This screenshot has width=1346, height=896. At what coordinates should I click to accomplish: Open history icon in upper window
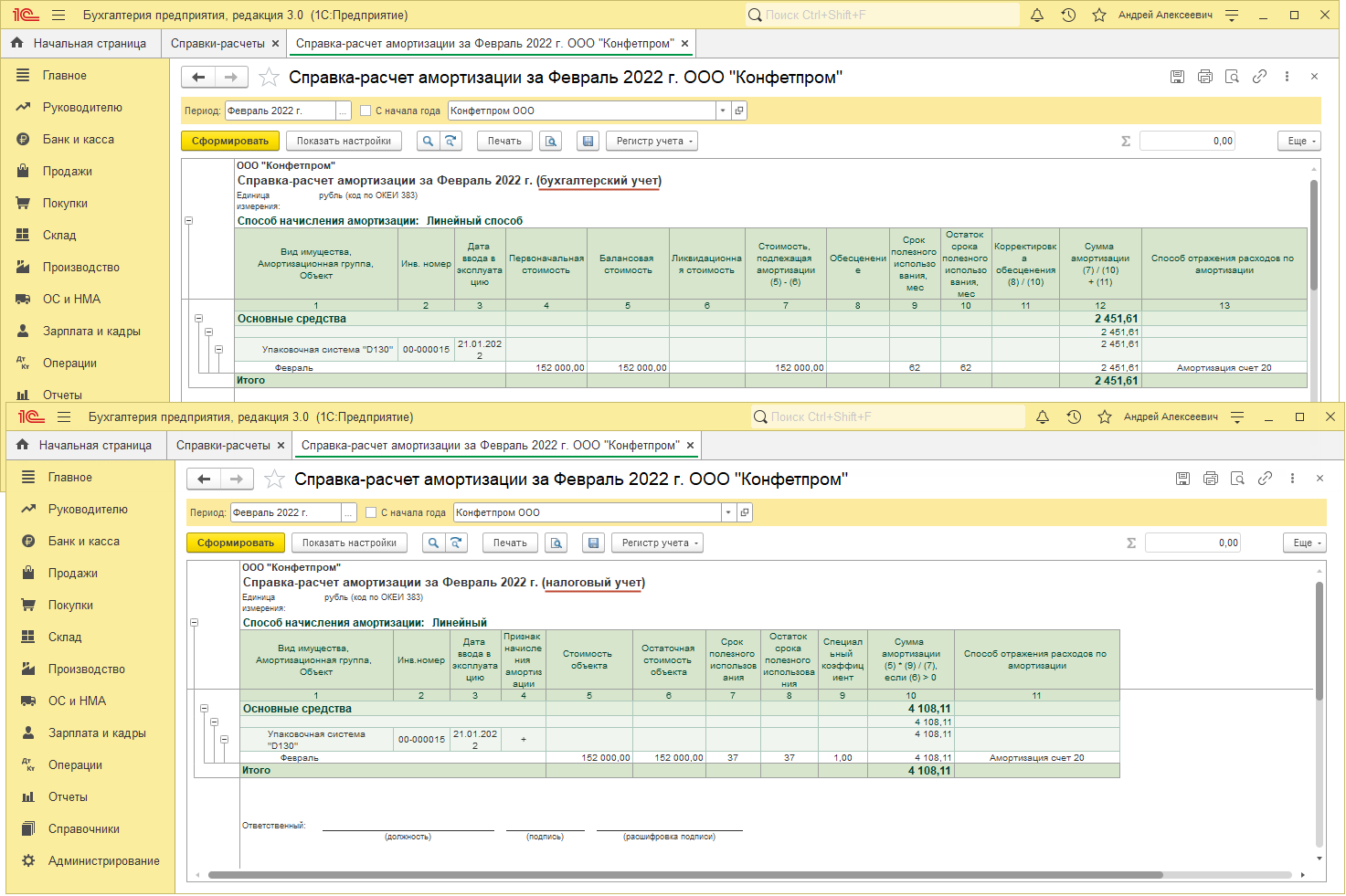(x=1068, y=15)
